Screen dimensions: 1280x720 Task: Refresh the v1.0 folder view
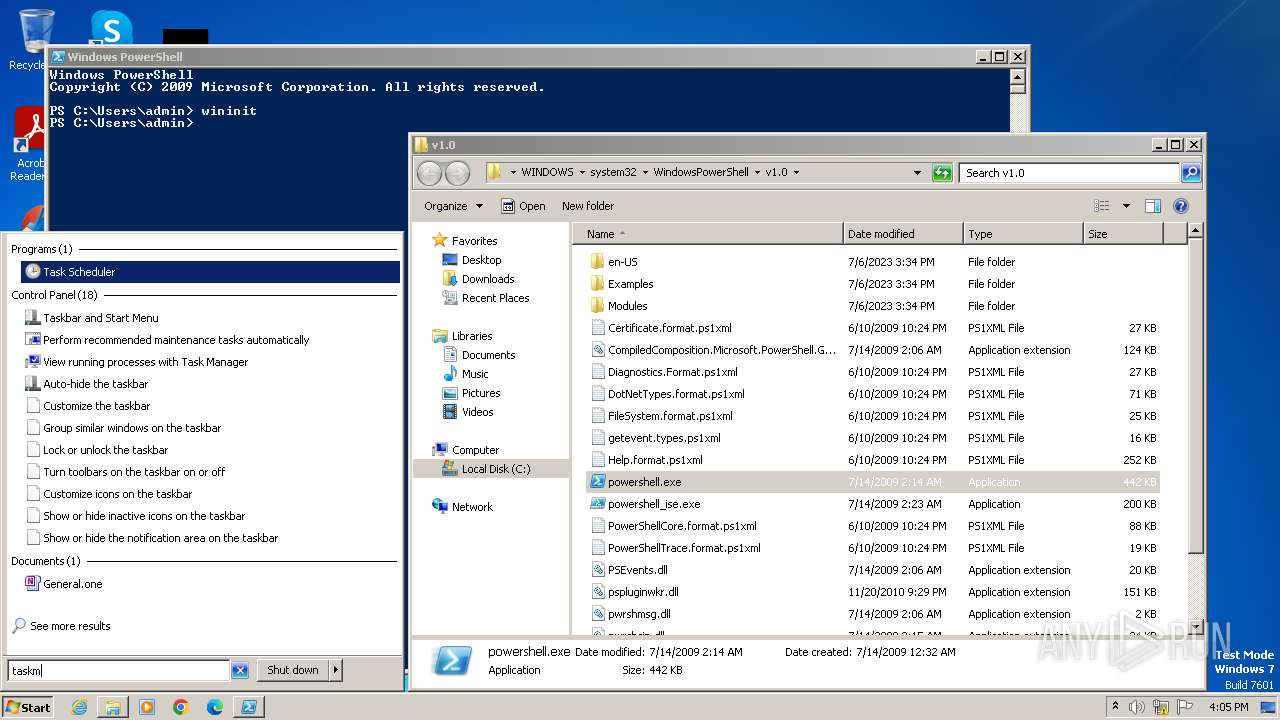click(942, 173)
